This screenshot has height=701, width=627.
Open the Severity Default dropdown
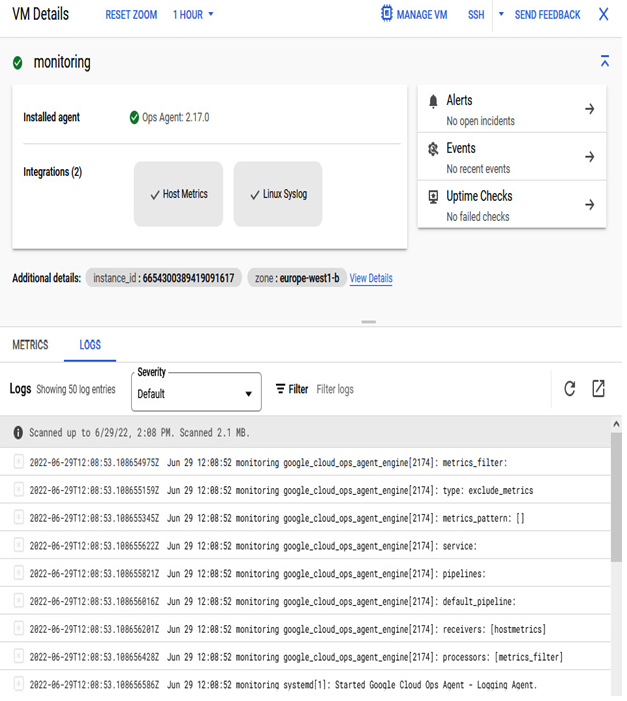coord(196,392)
